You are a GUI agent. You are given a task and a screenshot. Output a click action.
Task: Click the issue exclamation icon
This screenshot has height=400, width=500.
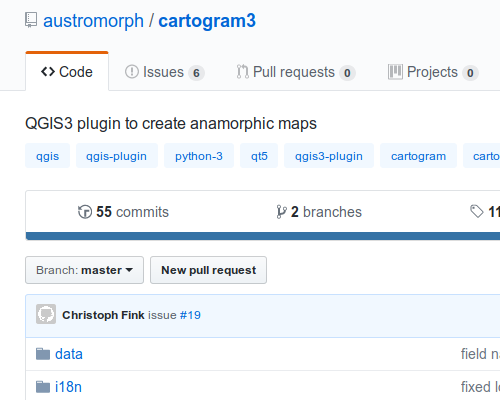coord(132,72)
